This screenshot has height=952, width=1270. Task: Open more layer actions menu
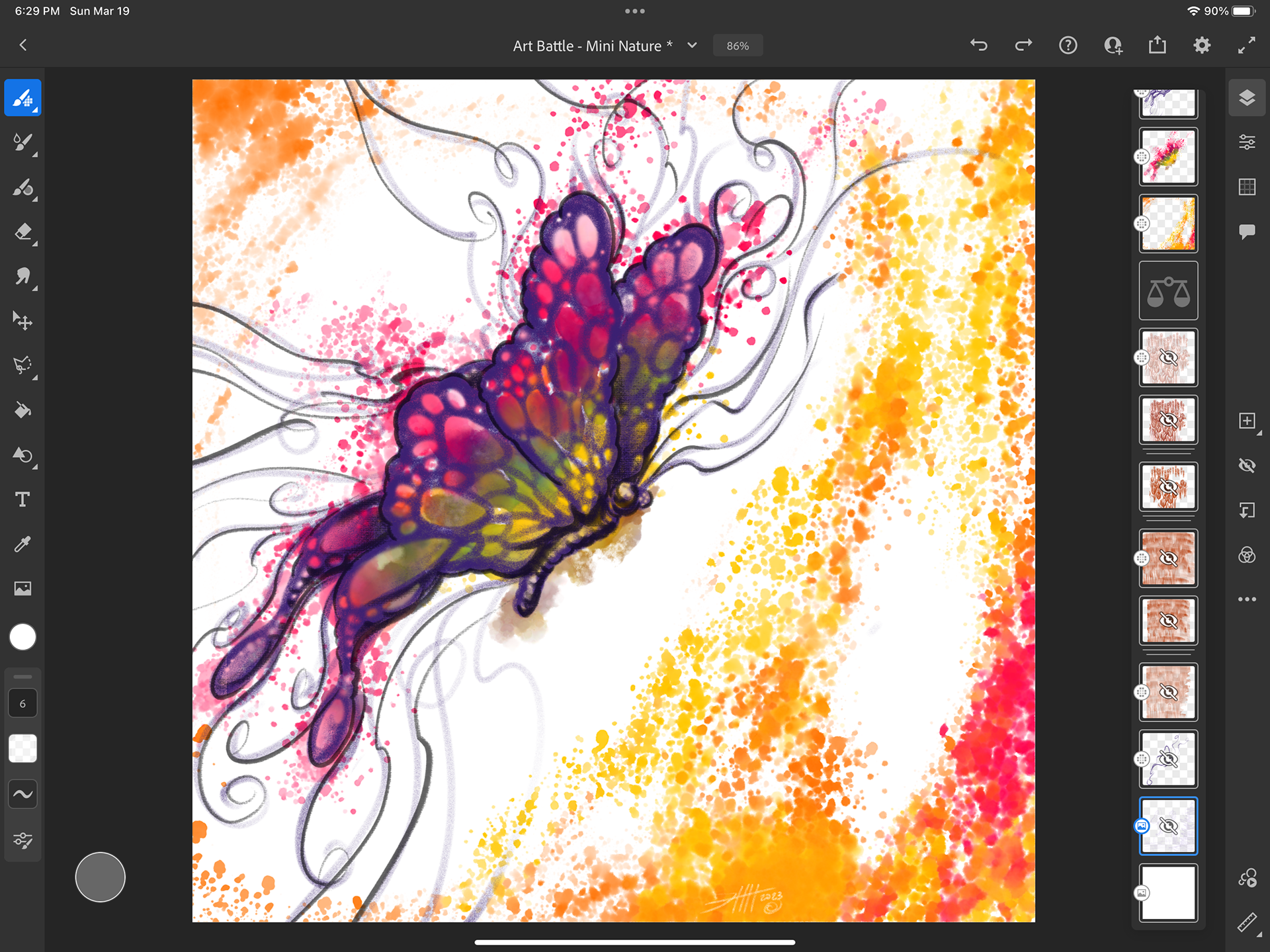point(1247,599)
